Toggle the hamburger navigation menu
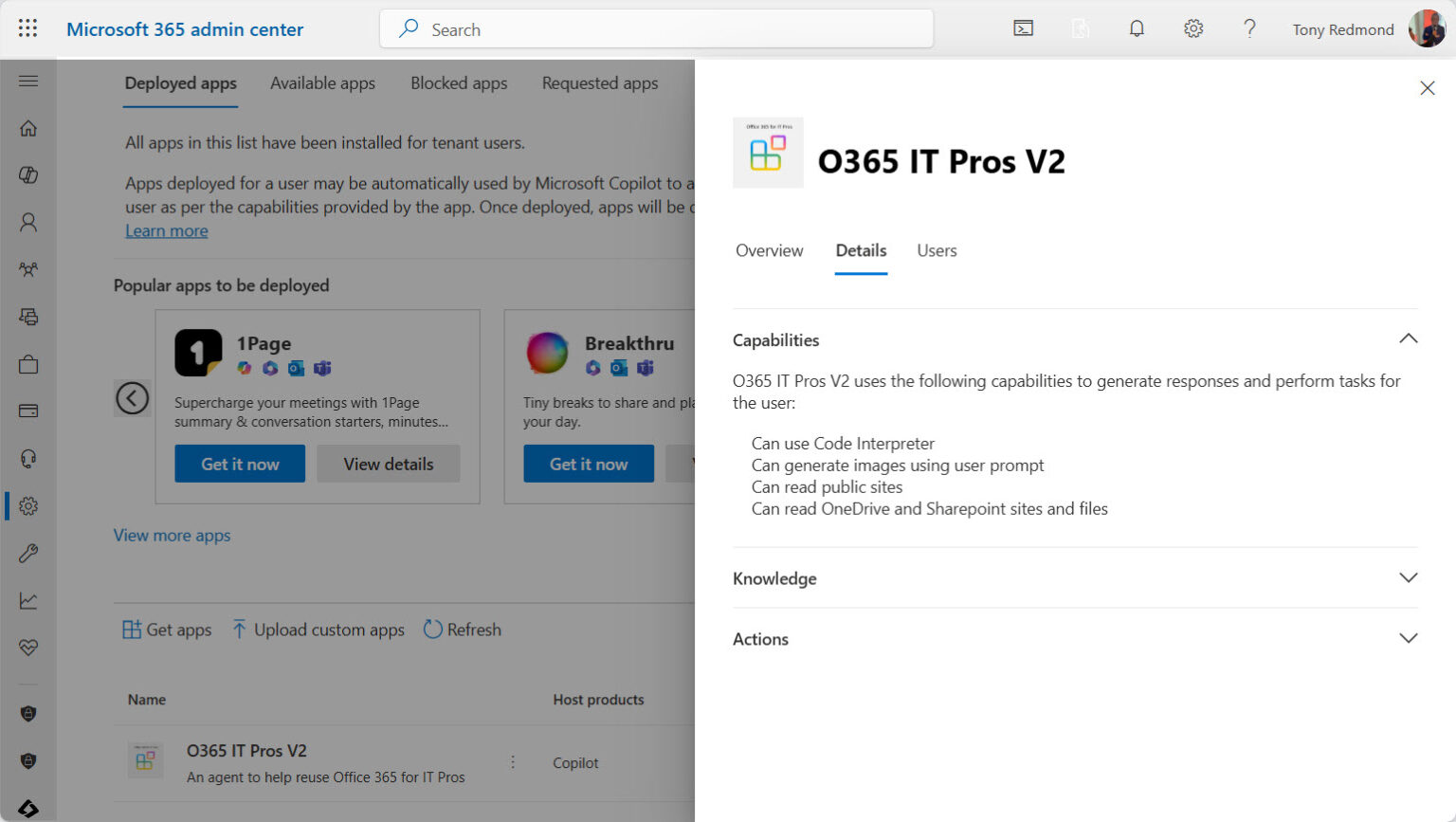Image resolution: width=1456 pixels, height=822 pixels. pyautogui.click(x=28, y=81)
